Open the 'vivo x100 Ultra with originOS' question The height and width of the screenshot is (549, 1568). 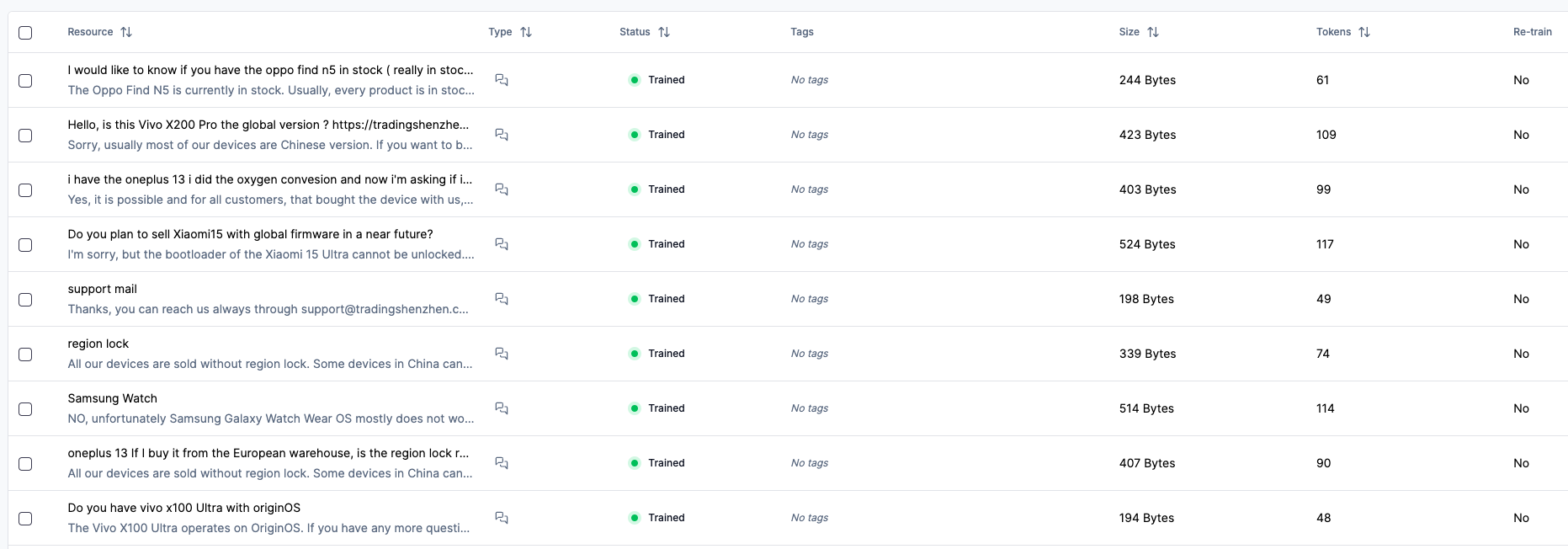(183, 508)
